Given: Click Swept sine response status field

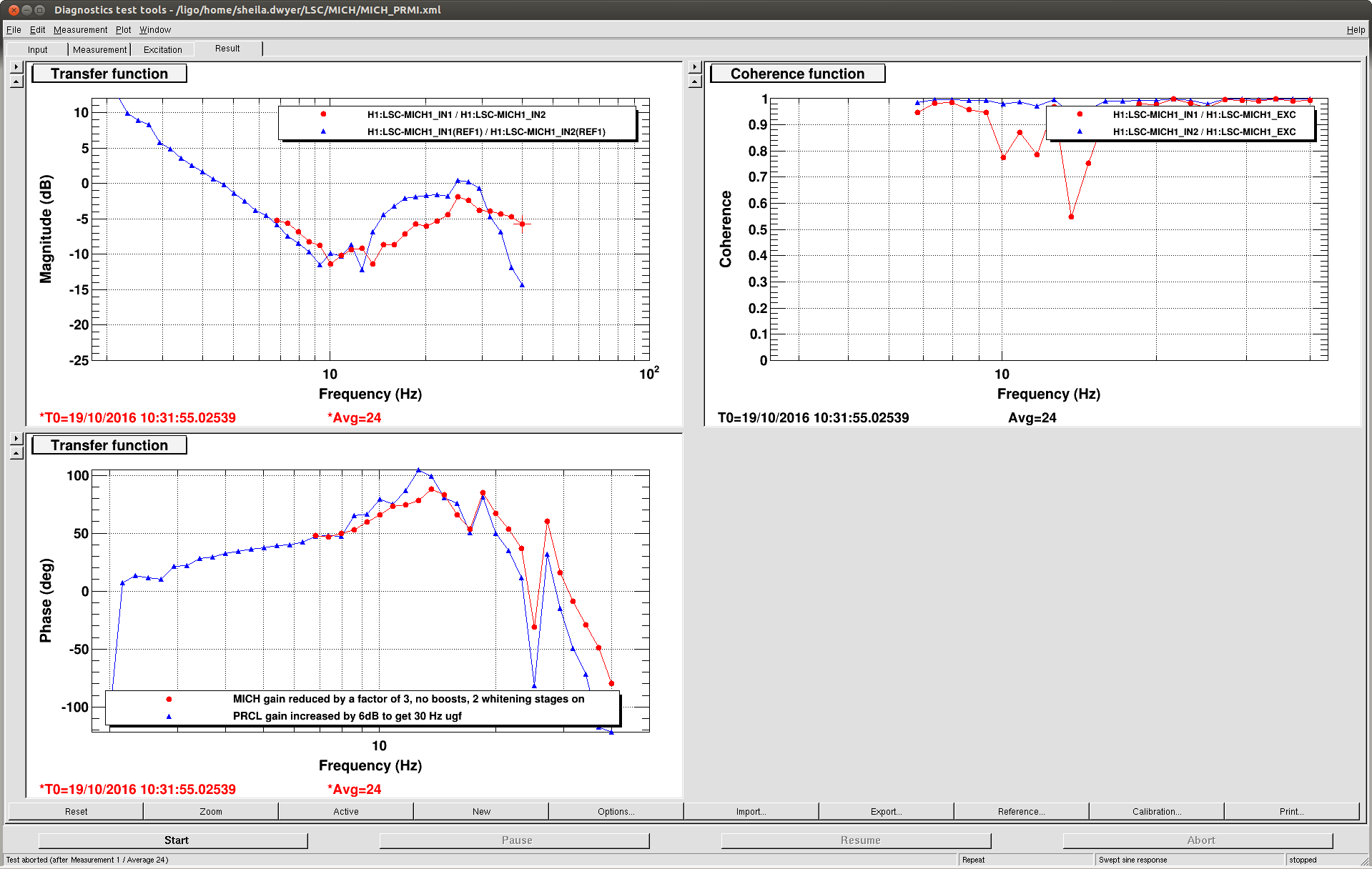Looking at the screenshot, I should click(1189, 860).
